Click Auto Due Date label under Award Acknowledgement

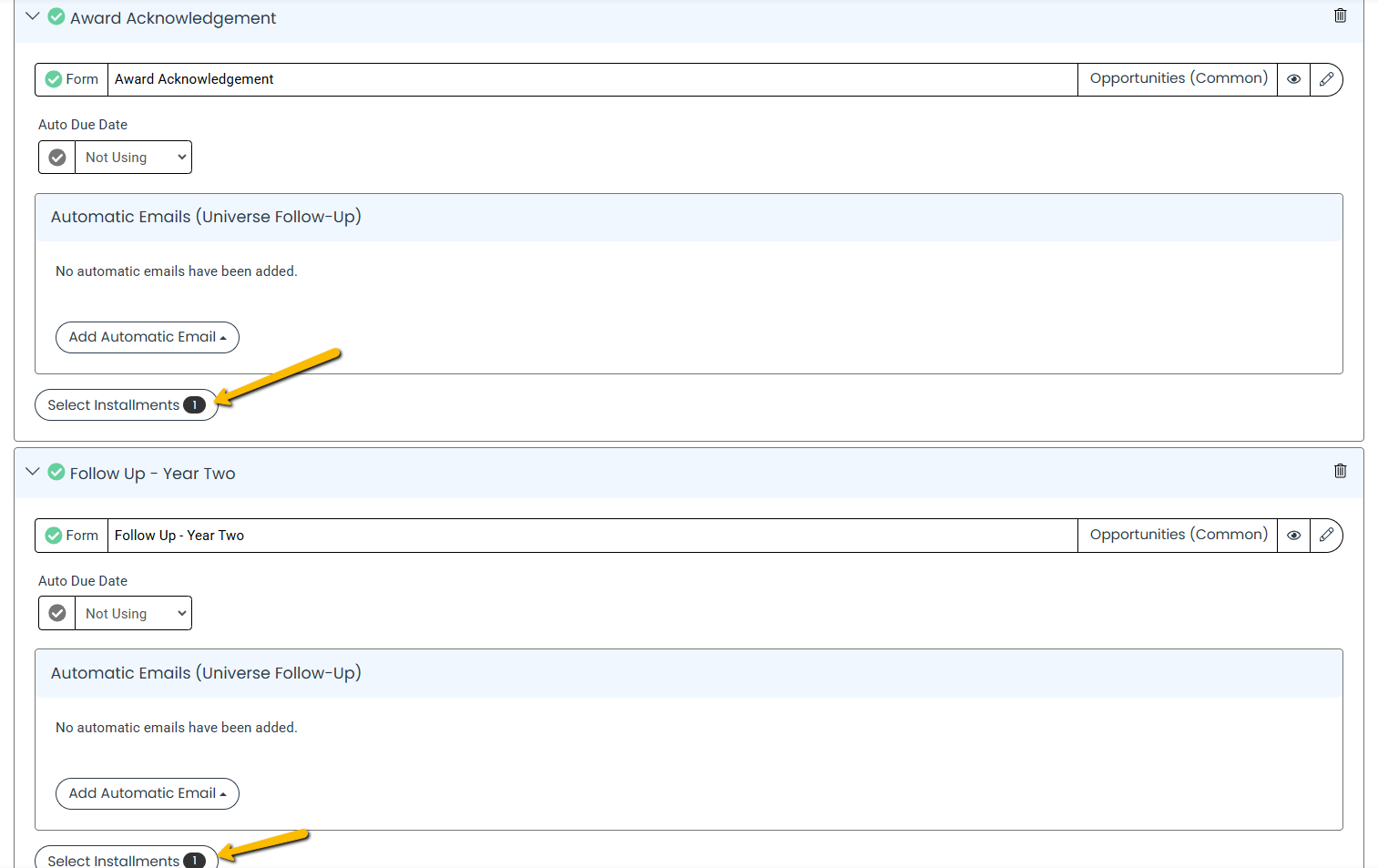point(83,125)
